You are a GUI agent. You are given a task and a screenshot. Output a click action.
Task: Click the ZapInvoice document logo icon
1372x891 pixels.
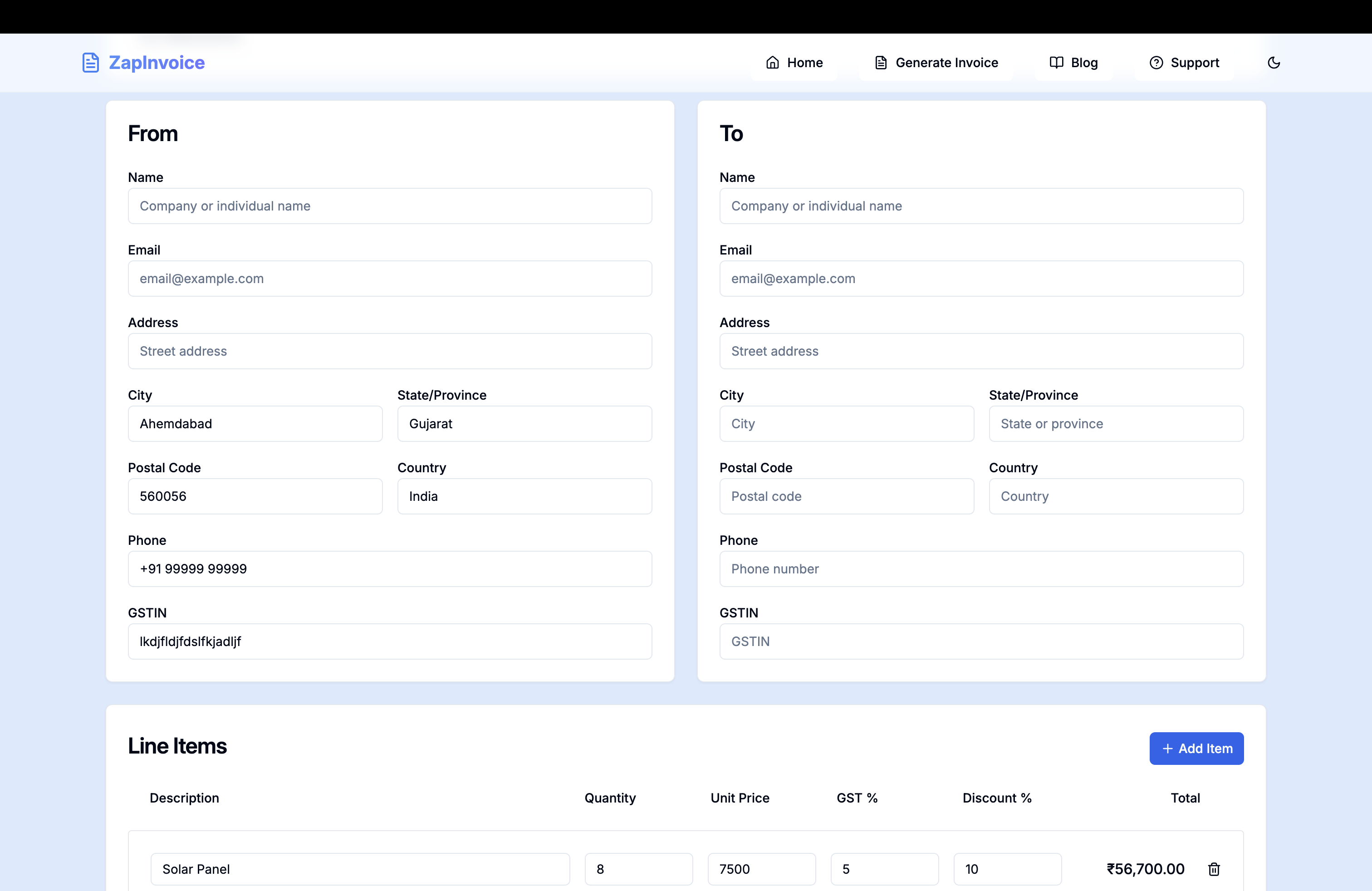point(90,62)
